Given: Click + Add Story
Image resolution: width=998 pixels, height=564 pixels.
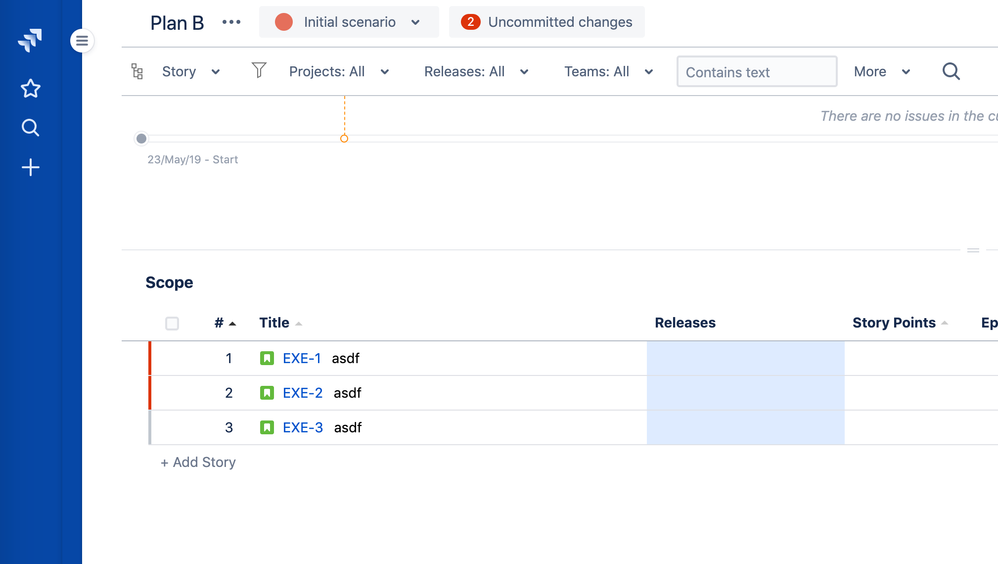Looking at the screenshot, I should 198,462.
